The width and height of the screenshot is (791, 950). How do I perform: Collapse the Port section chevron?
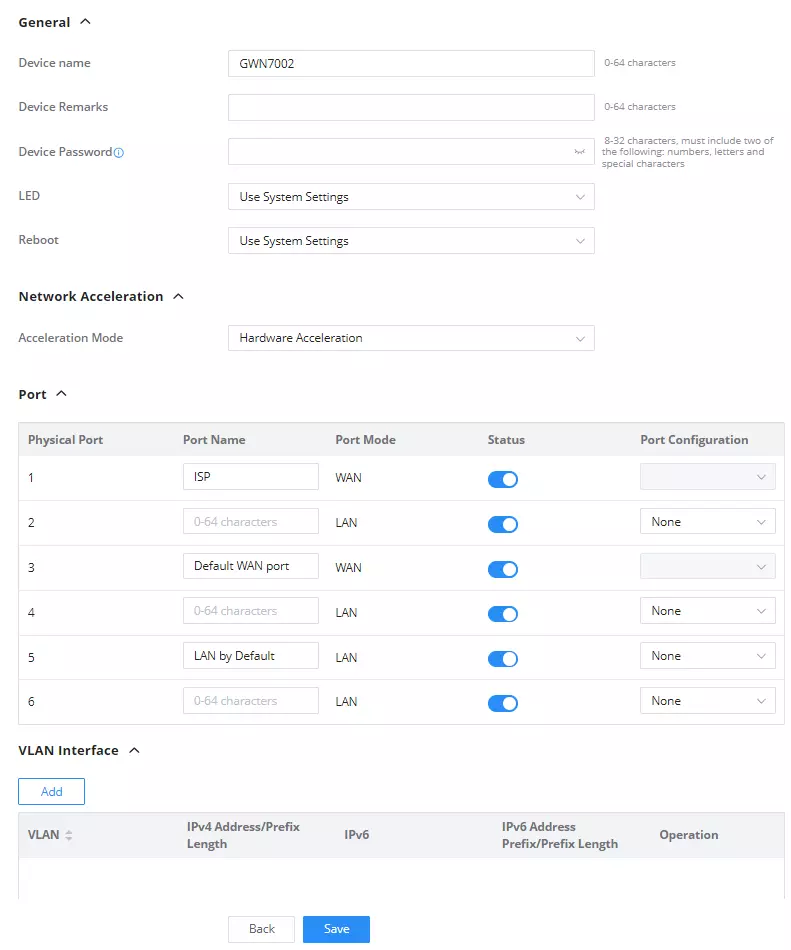point(61,394)
